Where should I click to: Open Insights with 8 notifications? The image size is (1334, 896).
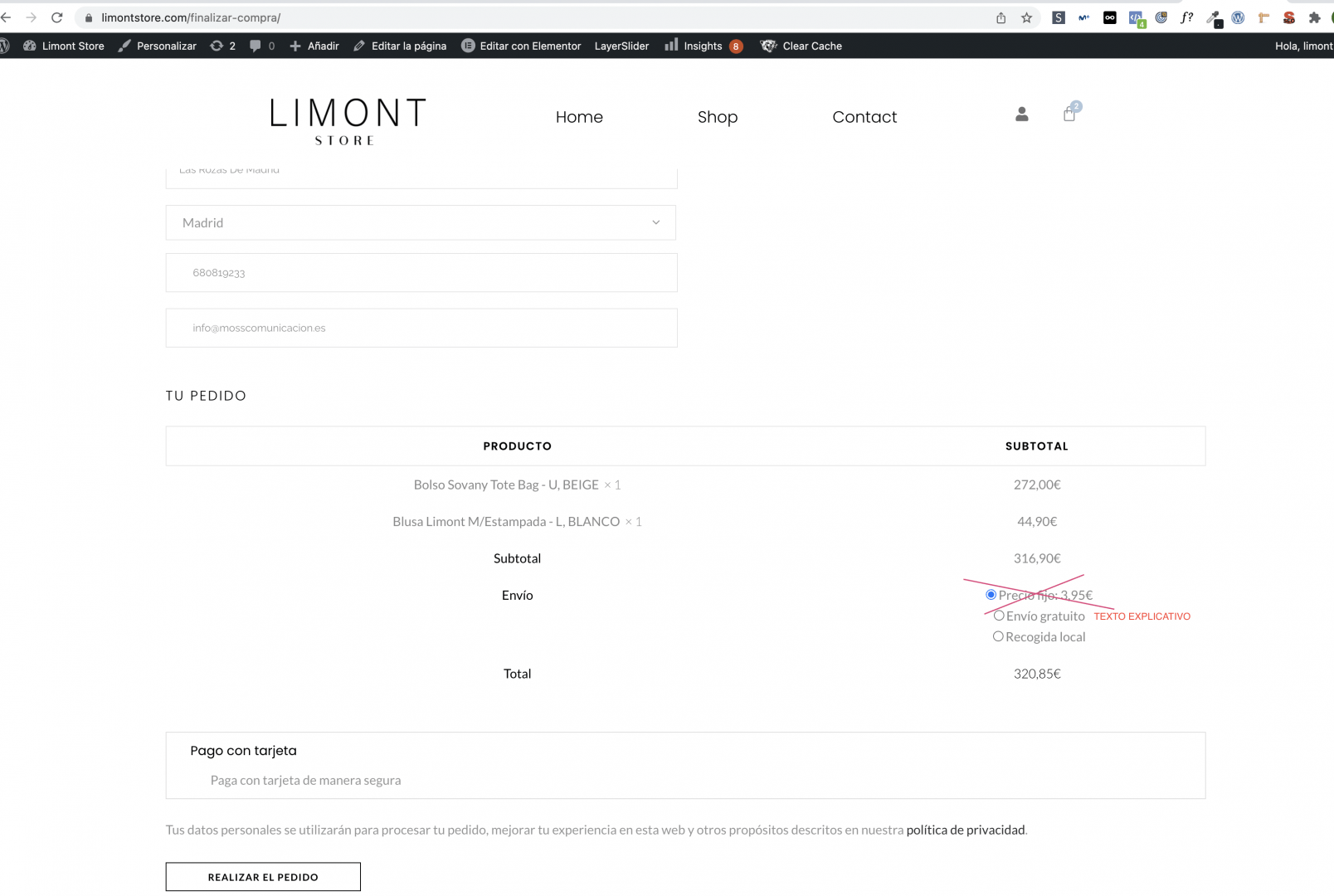click(704, 46)
